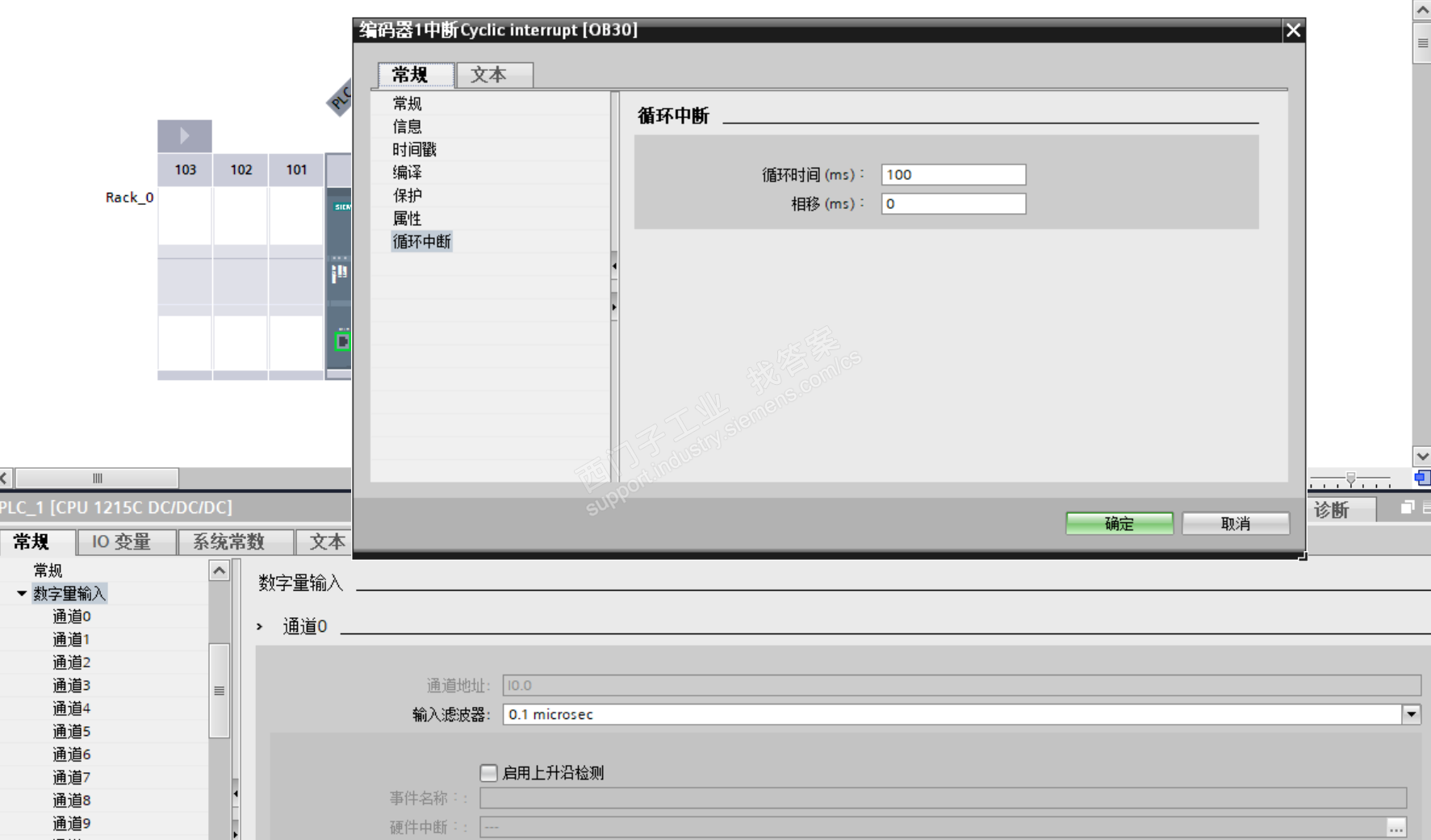Viewport: 1431px width, 840px height.
Task: Switch to the 系统常数 tab
Action: coord(234,541)
